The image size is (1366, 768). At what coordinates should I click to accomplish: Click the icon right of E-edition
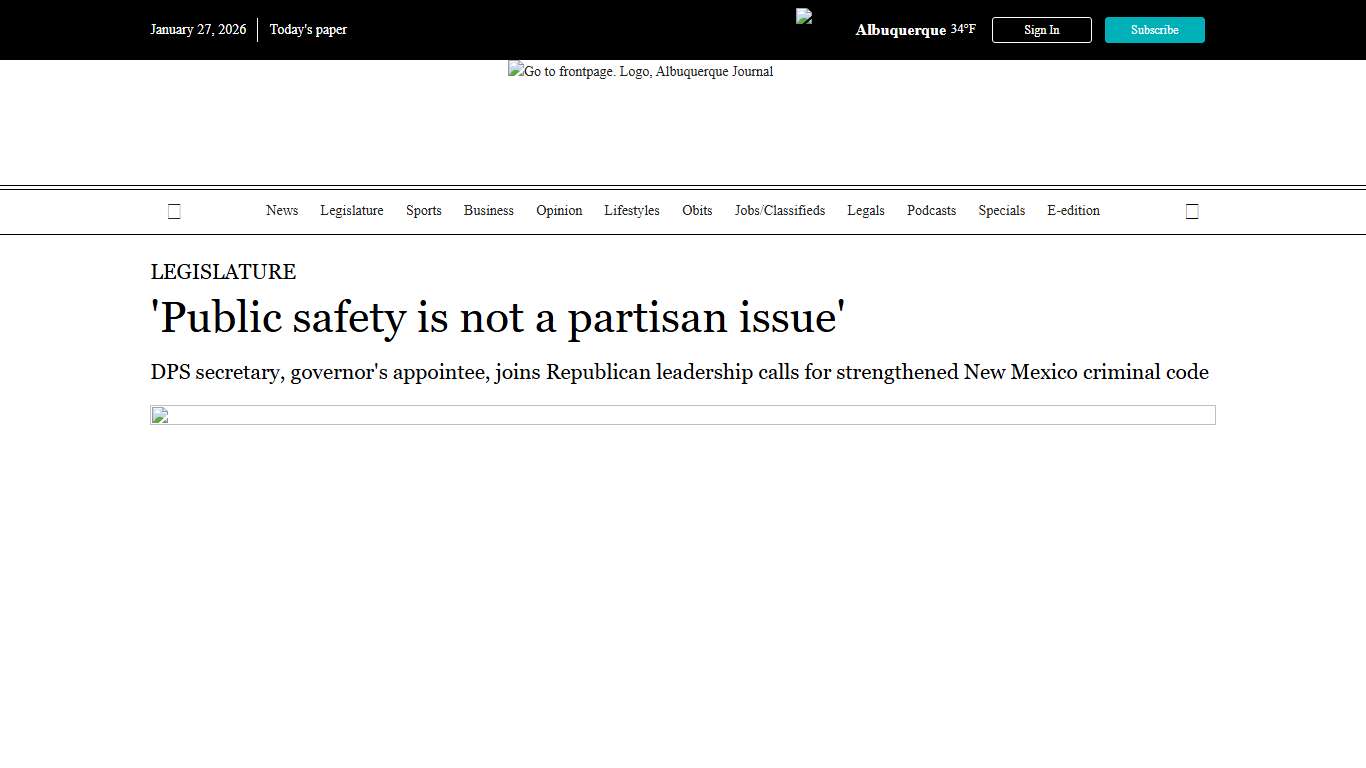(1191, 211)
